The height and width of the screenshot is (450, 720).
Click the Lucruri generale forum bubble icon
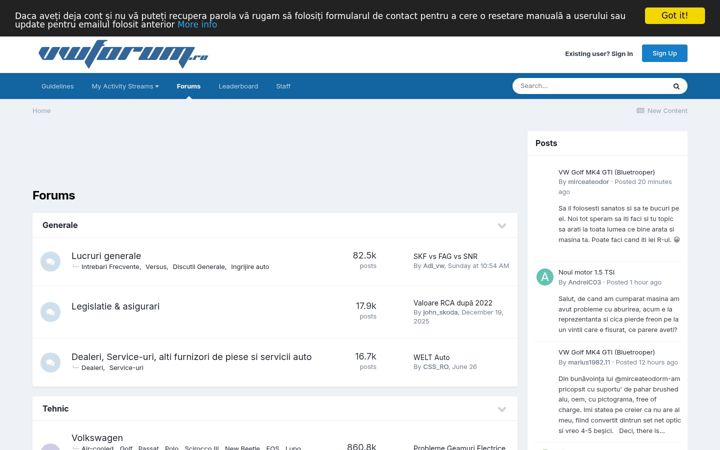click(51, 261)
